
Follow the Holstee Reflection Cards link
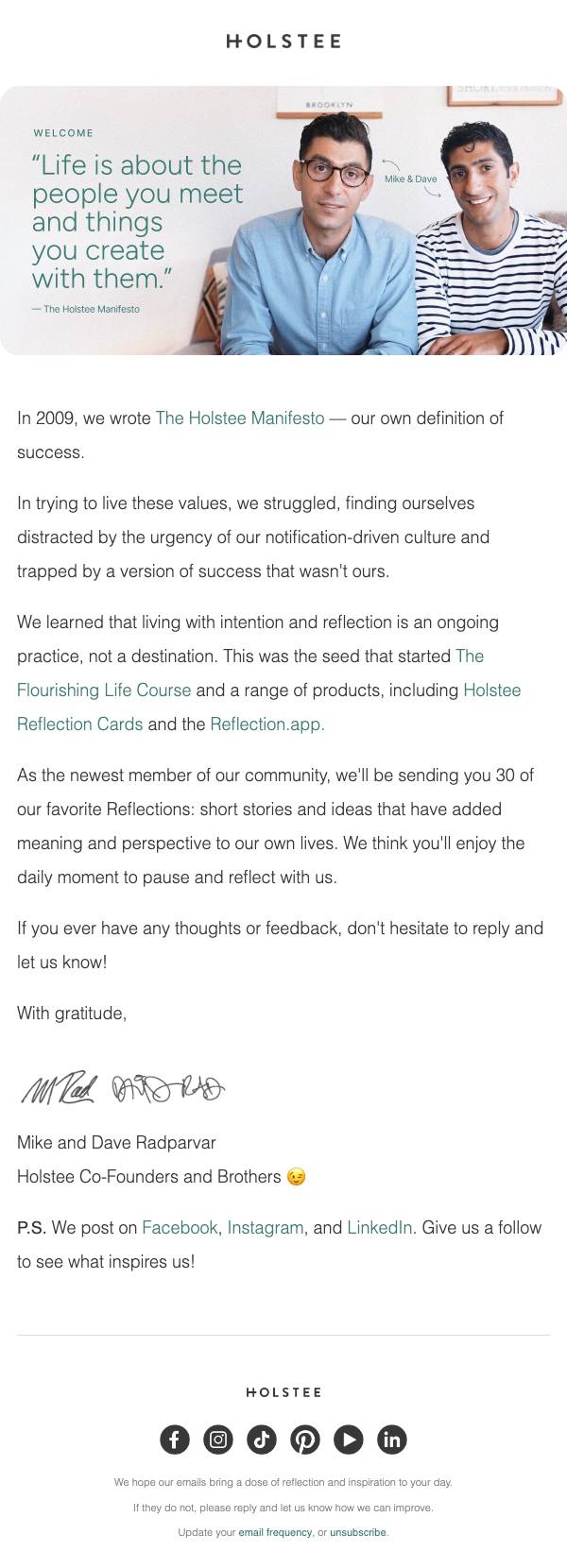coord(269,707)
